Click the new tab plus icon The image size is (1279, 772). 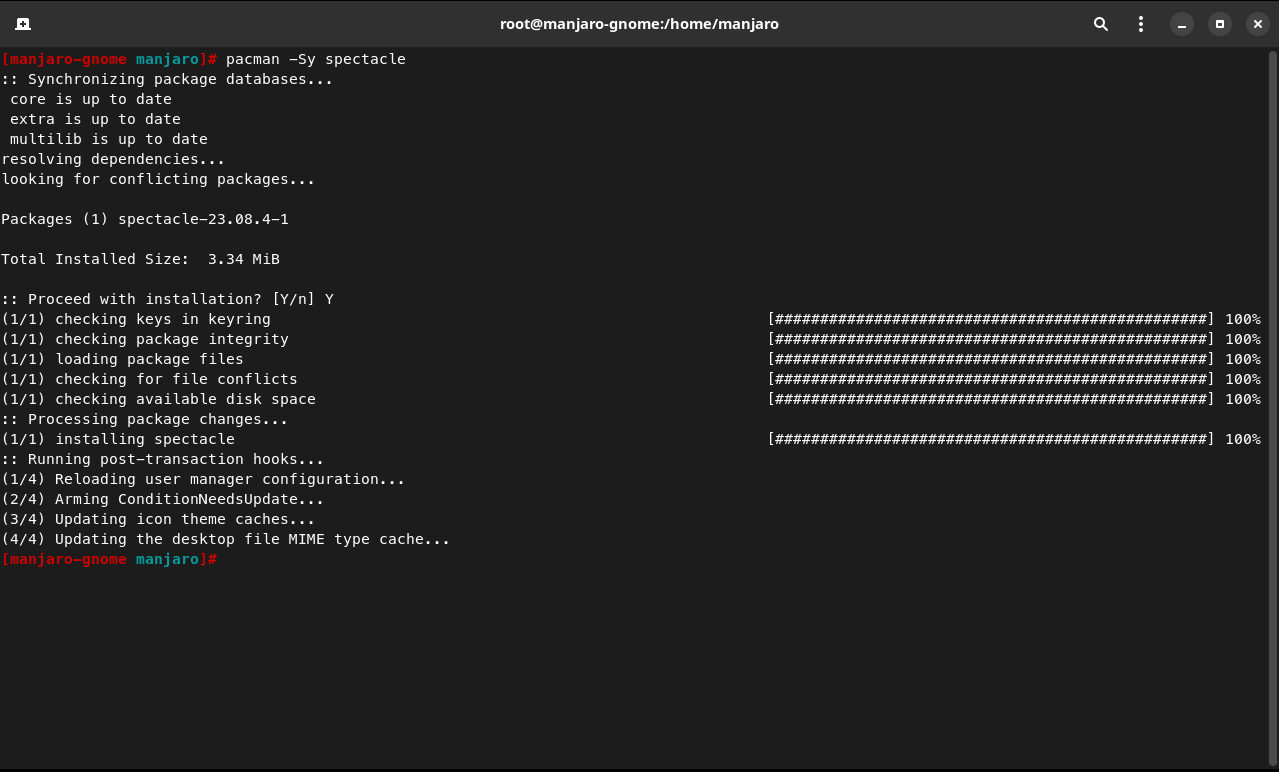point(22,23)
